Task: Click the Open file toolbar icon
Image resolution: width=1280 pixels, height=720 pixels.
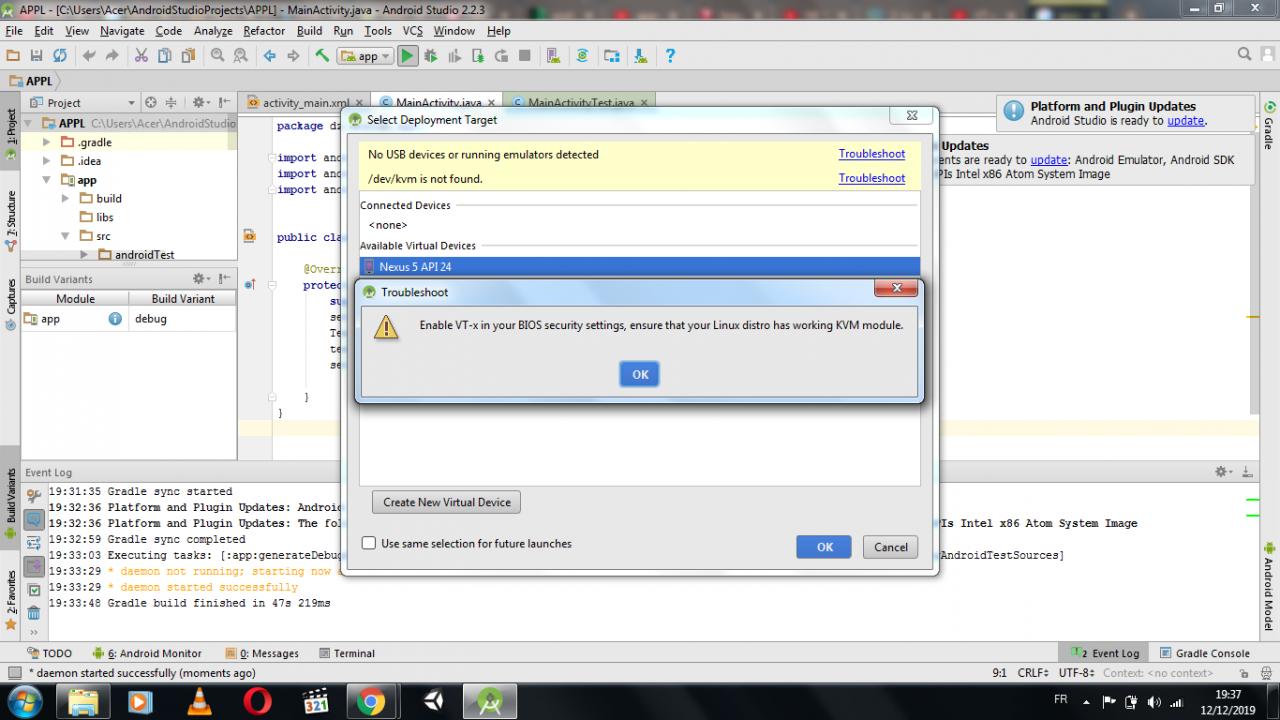Action: point(13,56)
